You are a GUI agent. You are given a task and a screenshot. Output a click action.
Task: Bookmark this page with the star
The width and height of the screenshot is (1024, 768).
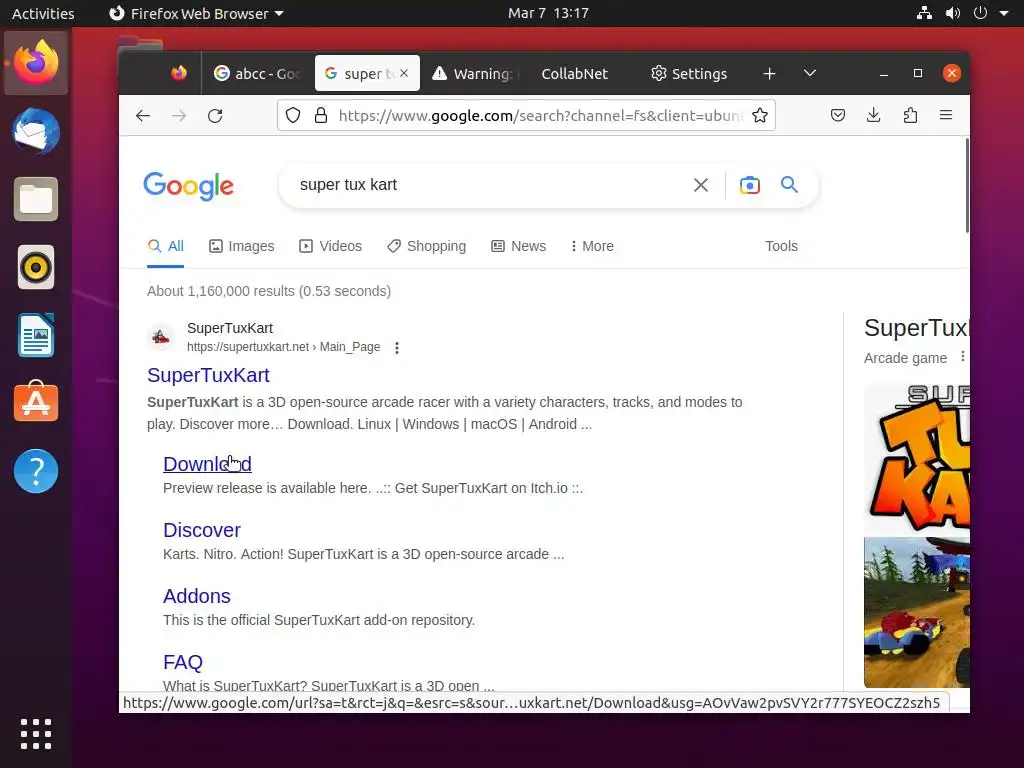click(760, 116)
